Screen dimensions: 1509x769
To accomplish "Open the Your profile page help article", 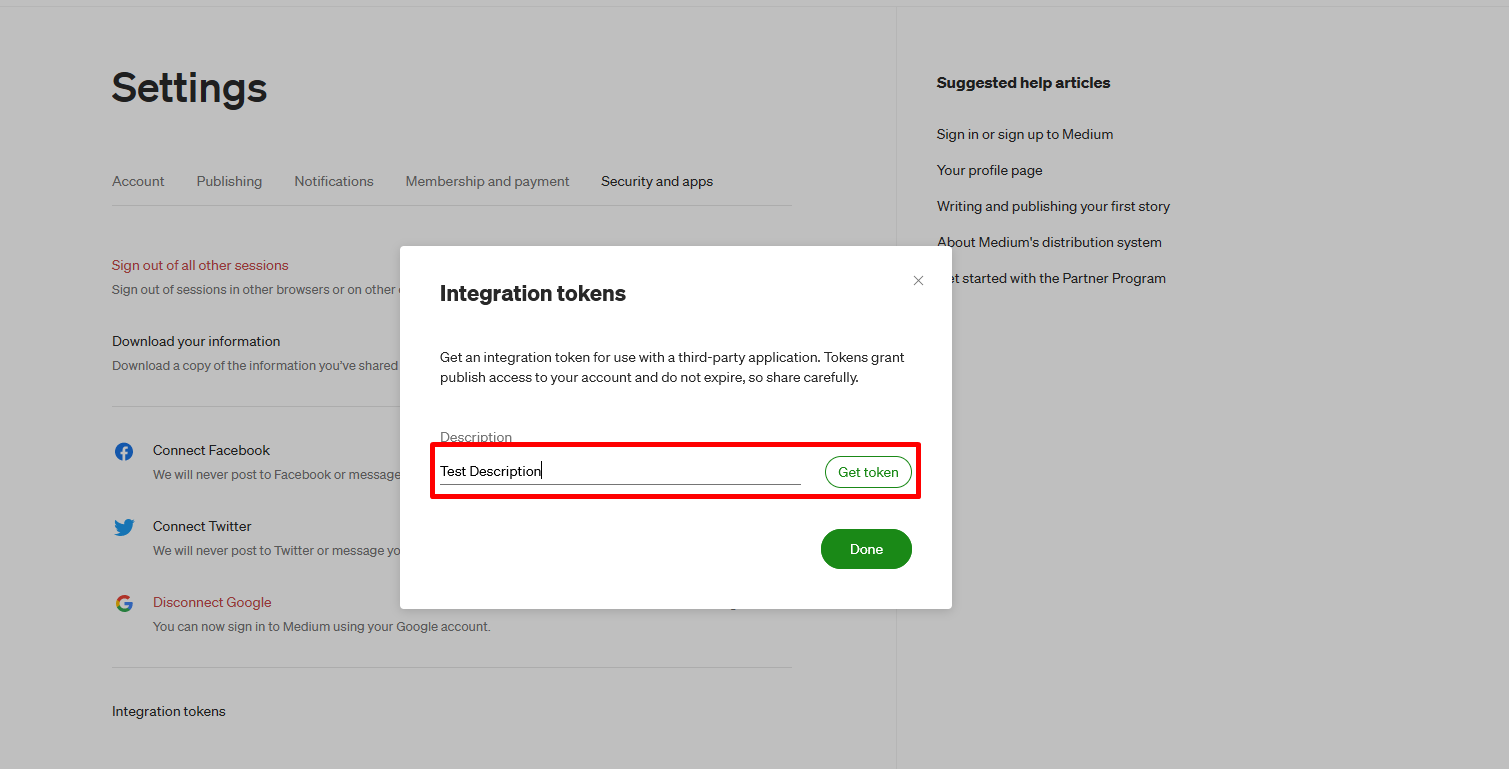I will tap(989, 170).
